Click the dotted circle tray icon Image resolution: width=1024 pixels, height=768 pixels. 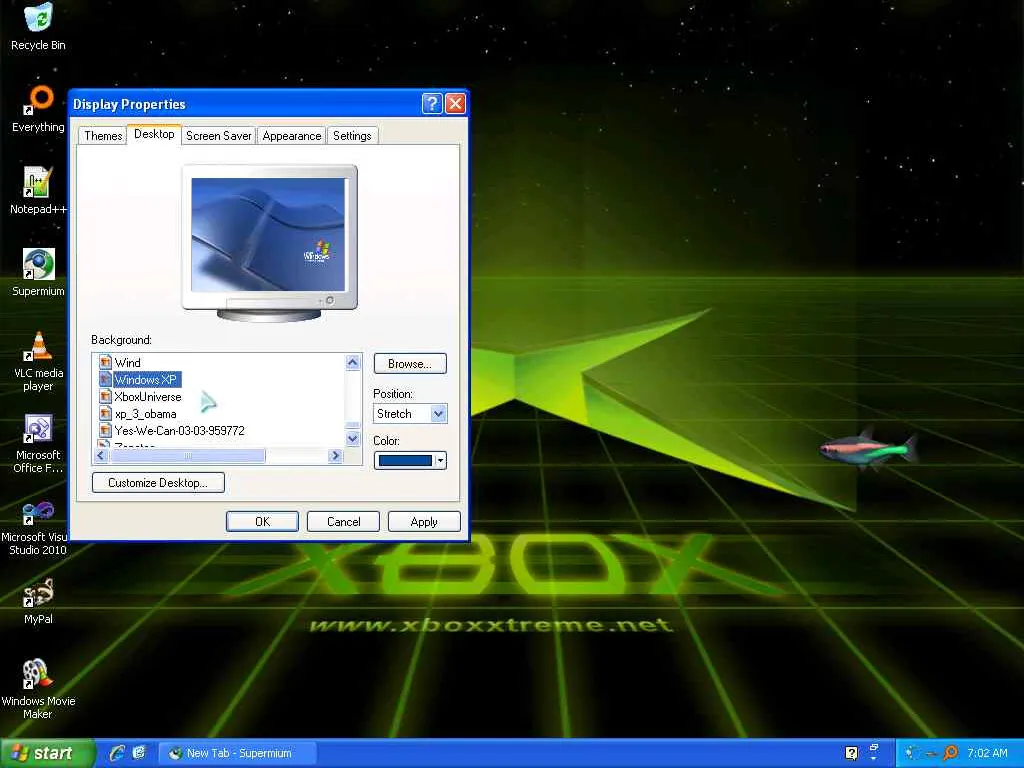pyautogui.click(x=912, y=753)
